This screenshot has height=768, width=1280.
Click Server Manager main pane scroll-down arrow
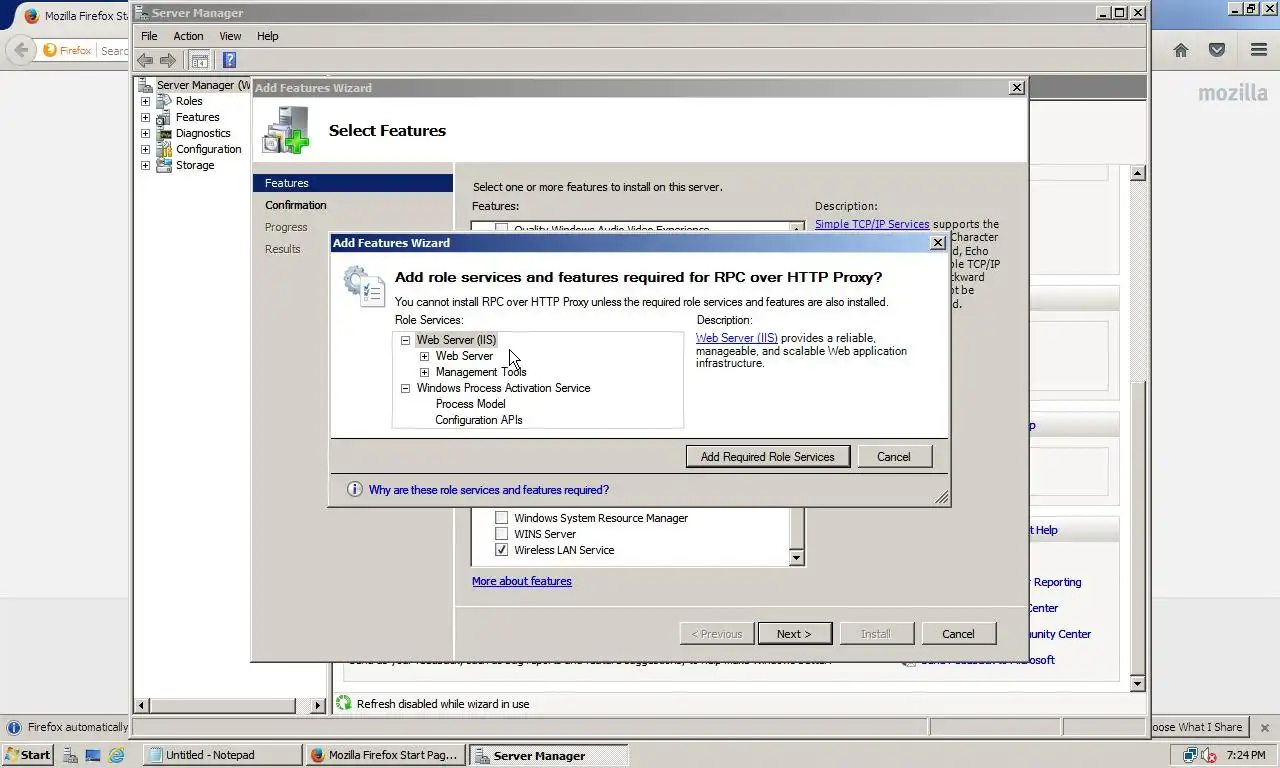click(x=1137, y=684)
